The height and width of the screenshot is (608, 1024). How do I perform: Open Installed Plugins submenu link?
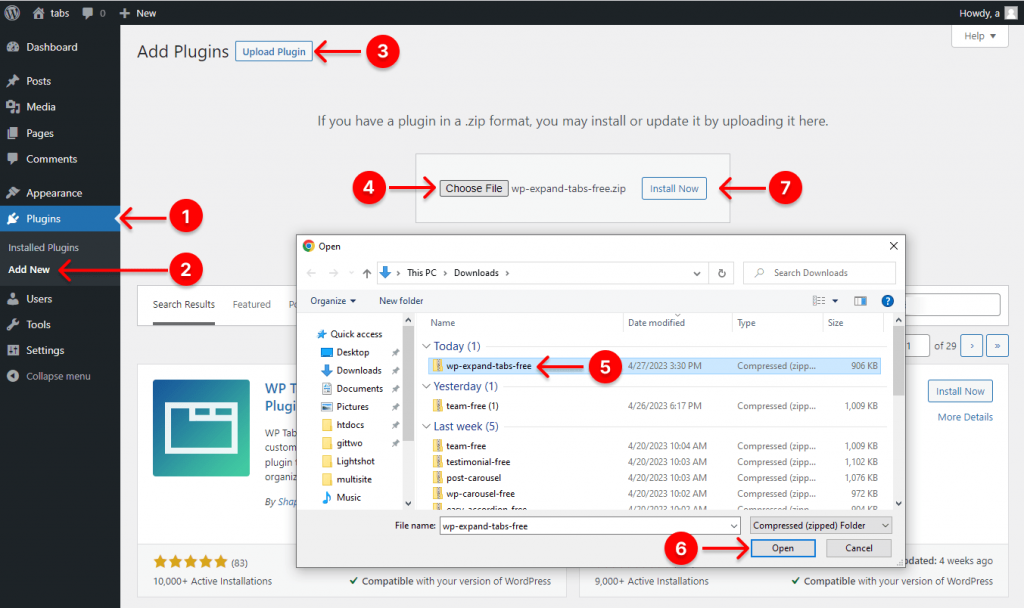[43, 248]
